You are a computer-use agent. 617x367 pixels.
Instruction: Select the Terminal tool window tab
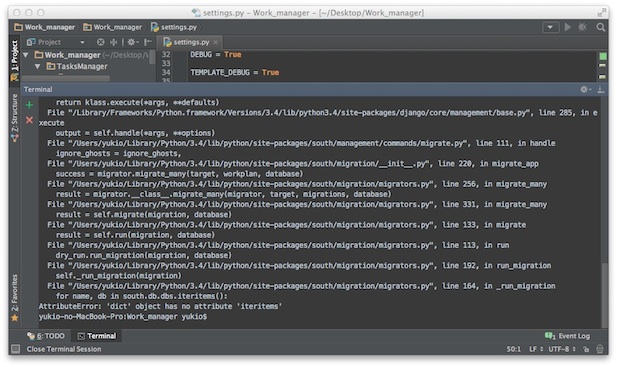point(97,336)
